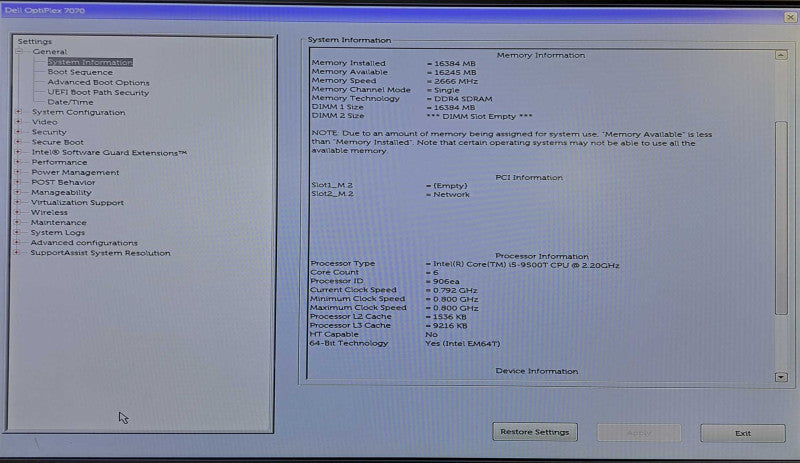The height and width of the screenshot is (463, 800).
Task: Click the Processor L3 Cache 9216 KB value
Action: [446, 326]
